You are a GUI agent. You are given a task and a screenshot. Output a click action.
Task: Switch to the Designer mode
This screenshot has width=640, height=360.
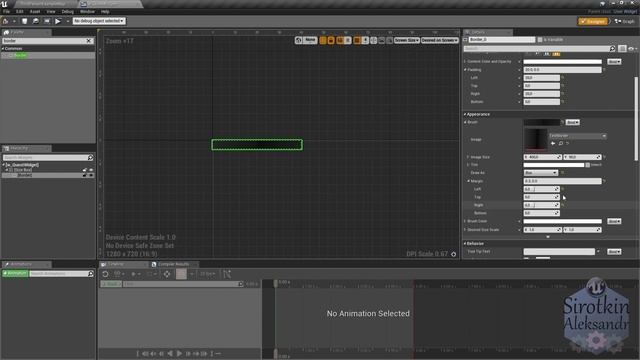click(x=593, y=21)
